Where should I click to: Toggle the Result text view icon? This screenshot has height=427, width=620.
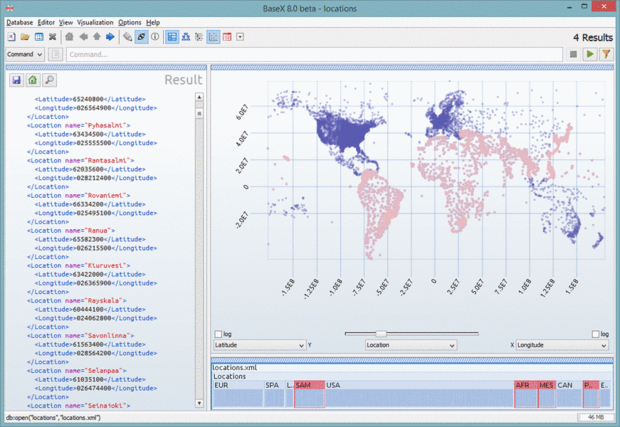tap(172, 37)
